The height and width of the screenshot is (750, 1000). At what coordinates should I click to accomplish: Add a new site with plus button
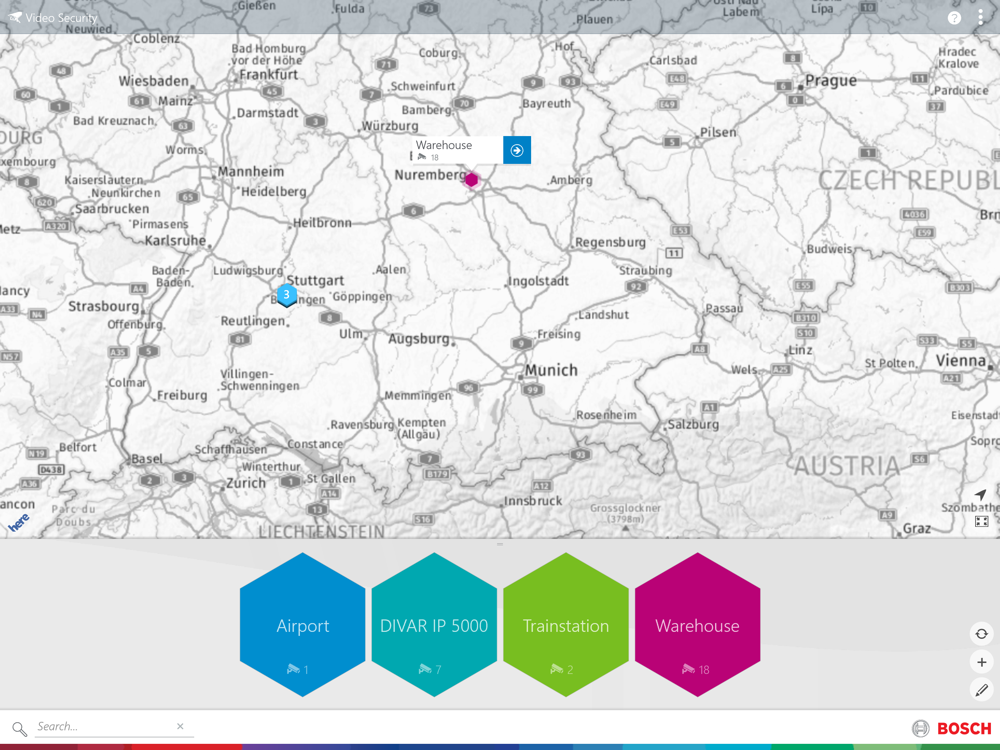pos(982,662)
